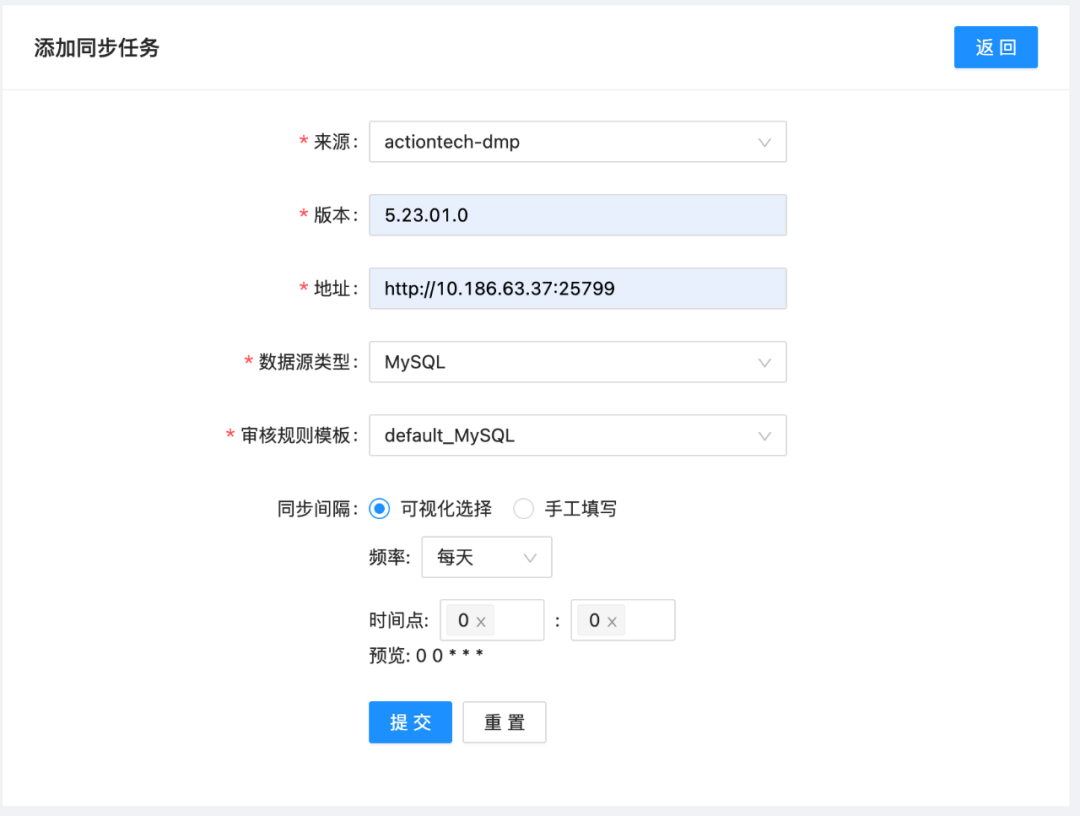This screenshot has height=816, width=1080.
Task: Click inside the hour 时间点 selection box
Action: 518,620
